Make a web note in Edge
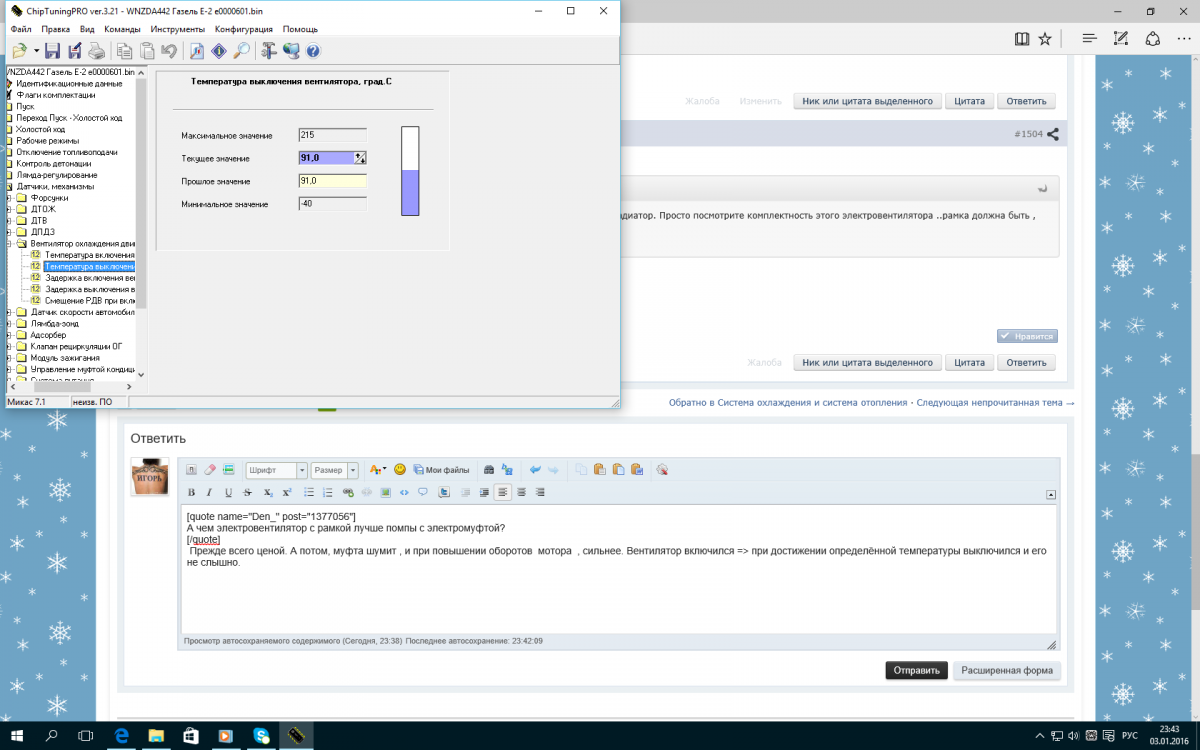The image size is (1200, 750). pos(1121,39)
